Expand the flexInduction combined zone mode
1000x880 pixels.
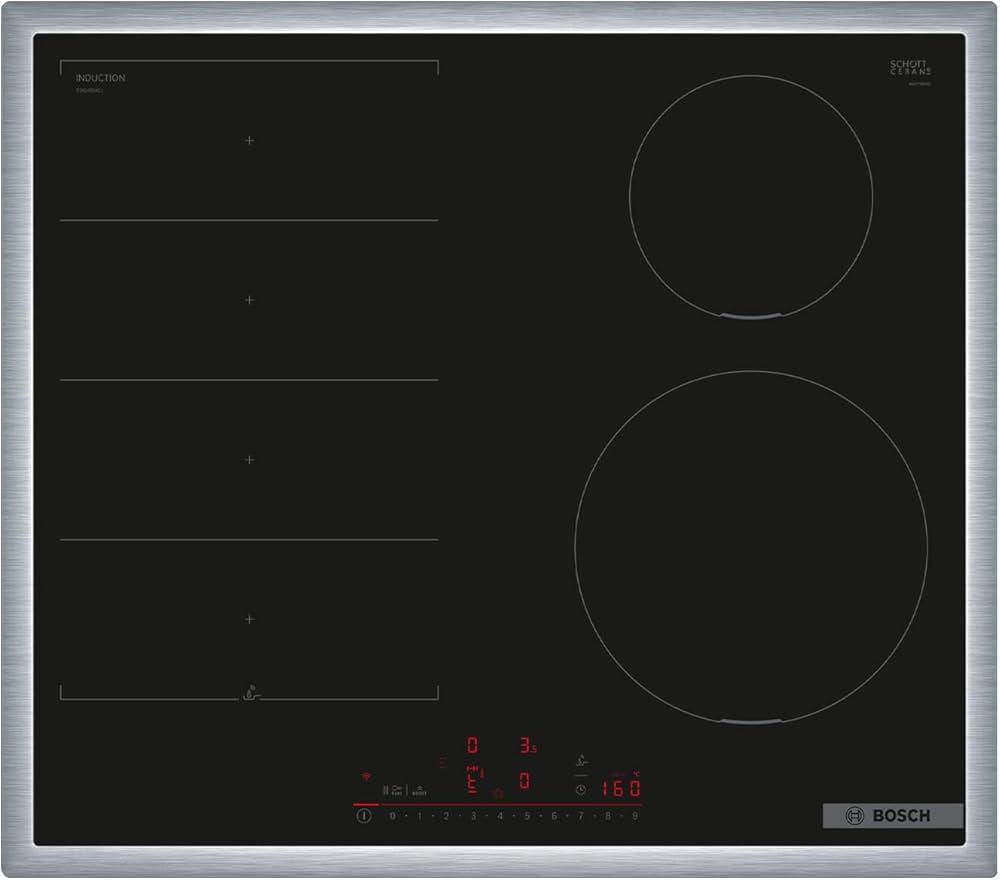coord(443,757)
